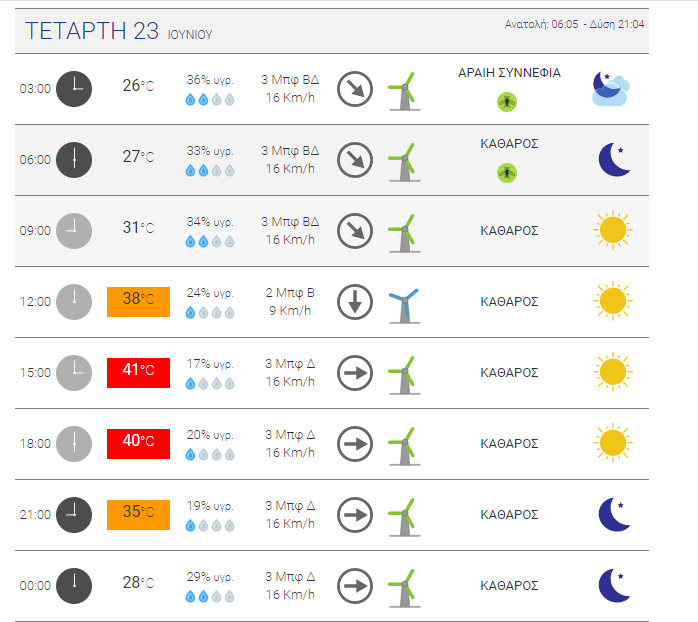Click the partly cloudy night icon at 03:00
Image resolution: width=698 pixels, height=622 pixels.
pyautogui.click(x=611, y=89)
